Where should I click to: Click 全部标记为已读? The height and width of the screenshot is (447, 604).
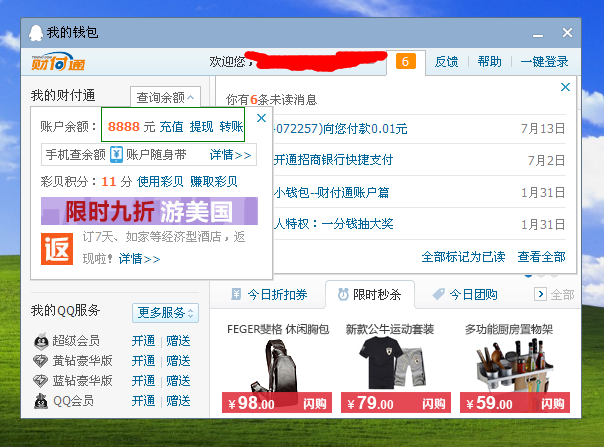(x=463, y=257)
